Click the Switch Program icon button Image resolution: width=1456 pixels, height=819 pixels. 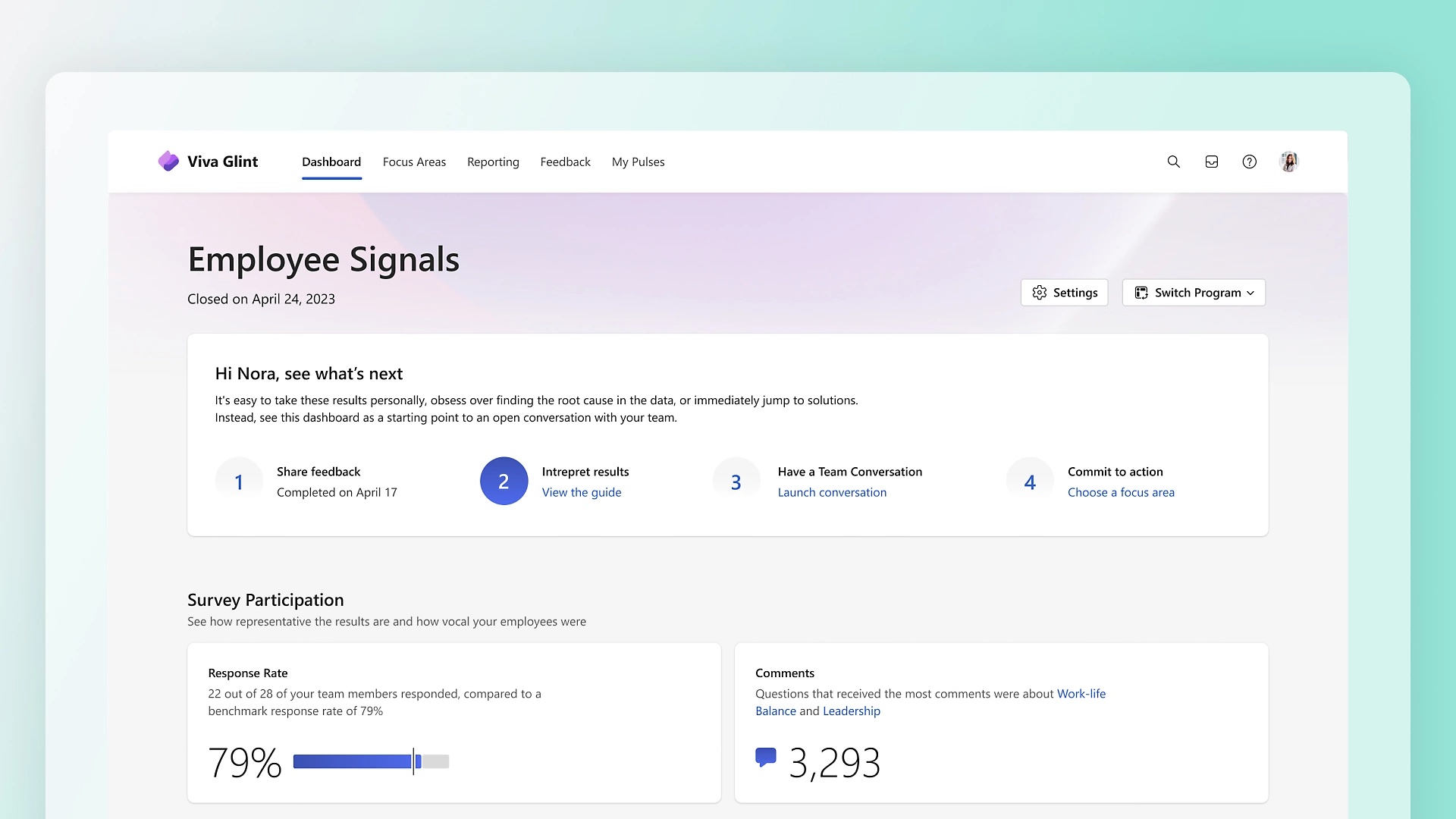point(1141,292)
